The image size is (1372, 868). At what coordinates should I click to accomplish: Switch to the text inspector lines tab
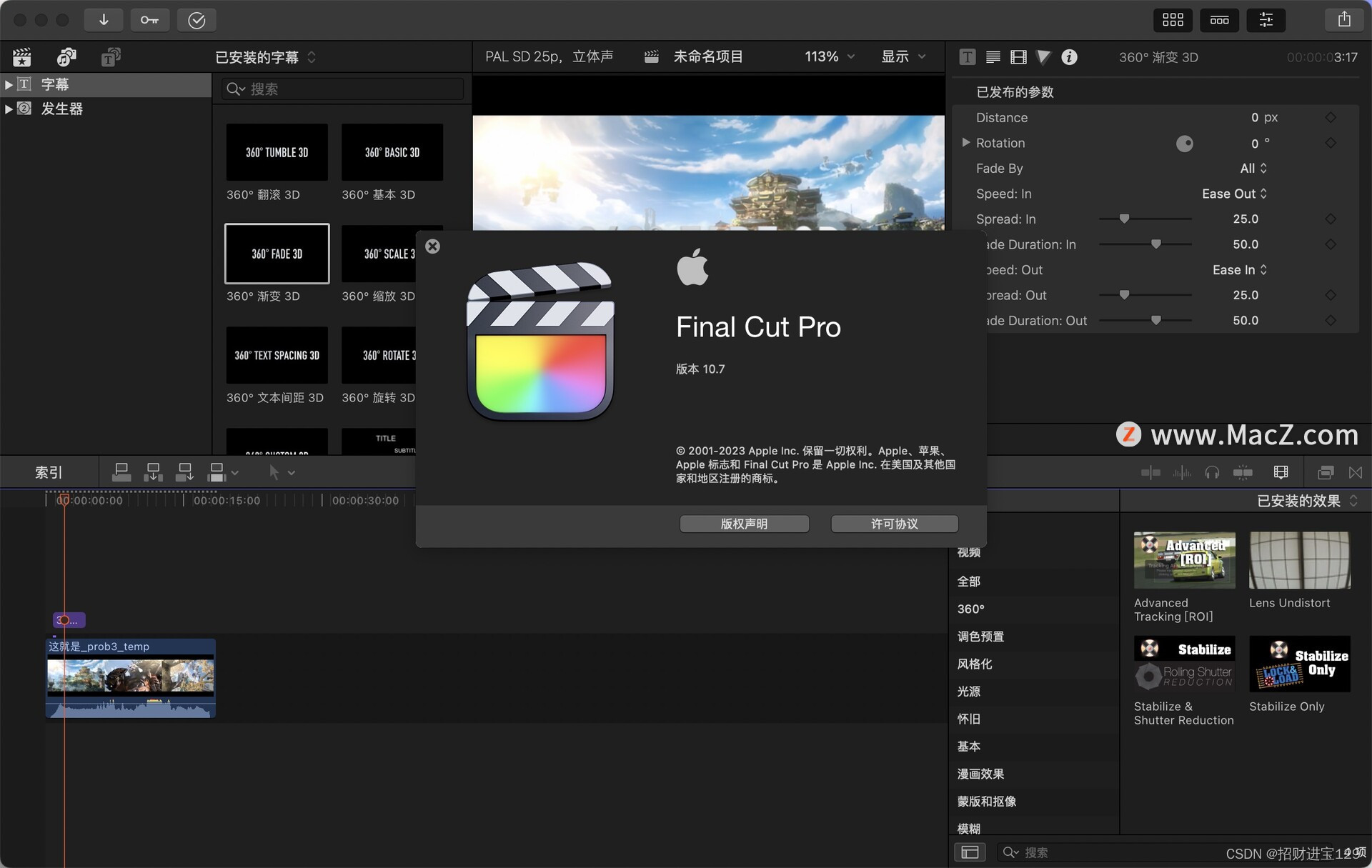993,57
